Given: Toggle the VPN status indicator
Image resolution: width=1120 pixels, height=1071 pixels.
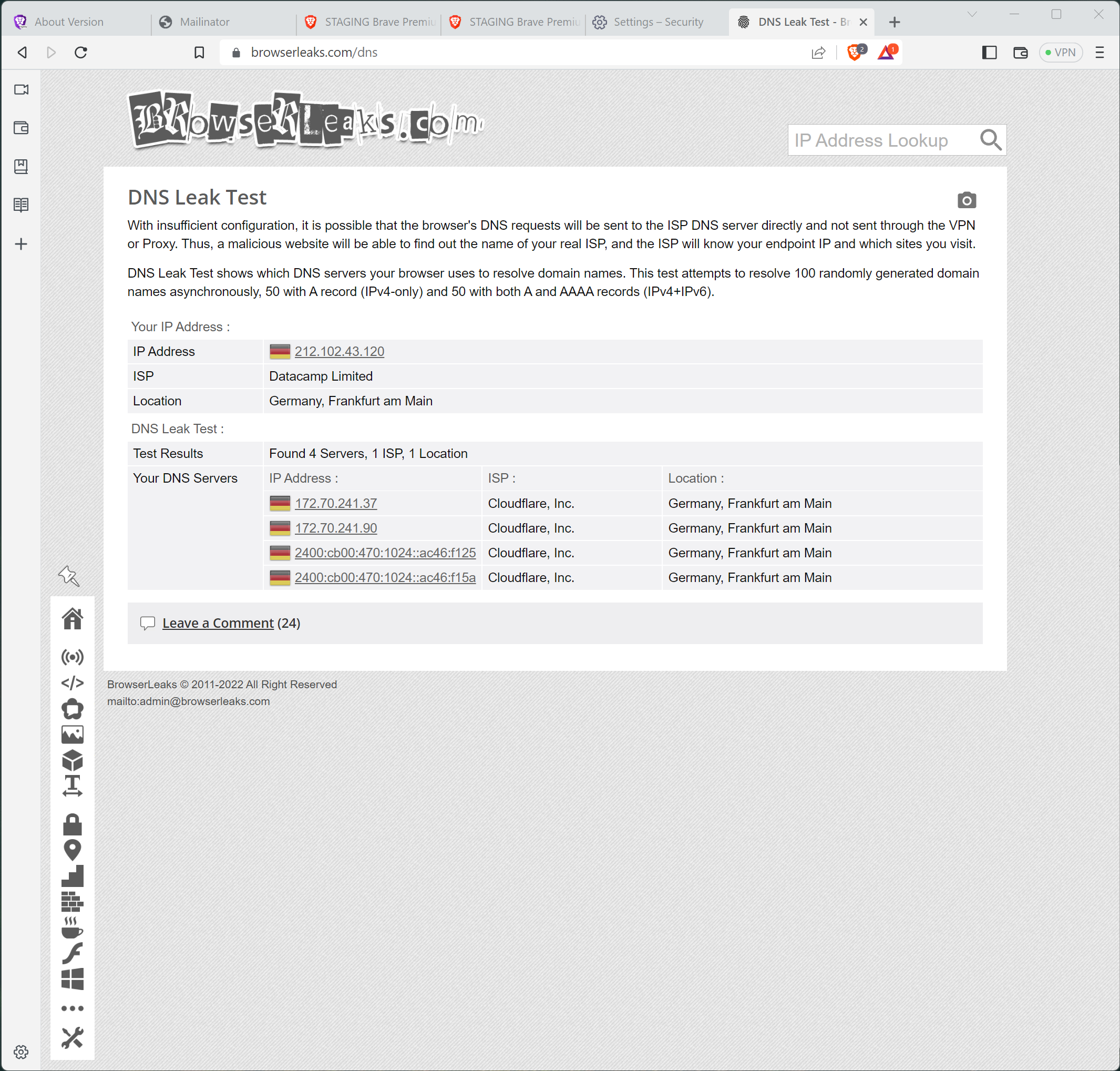Looking at the screenshot, I should click(x=1061, y=52).
